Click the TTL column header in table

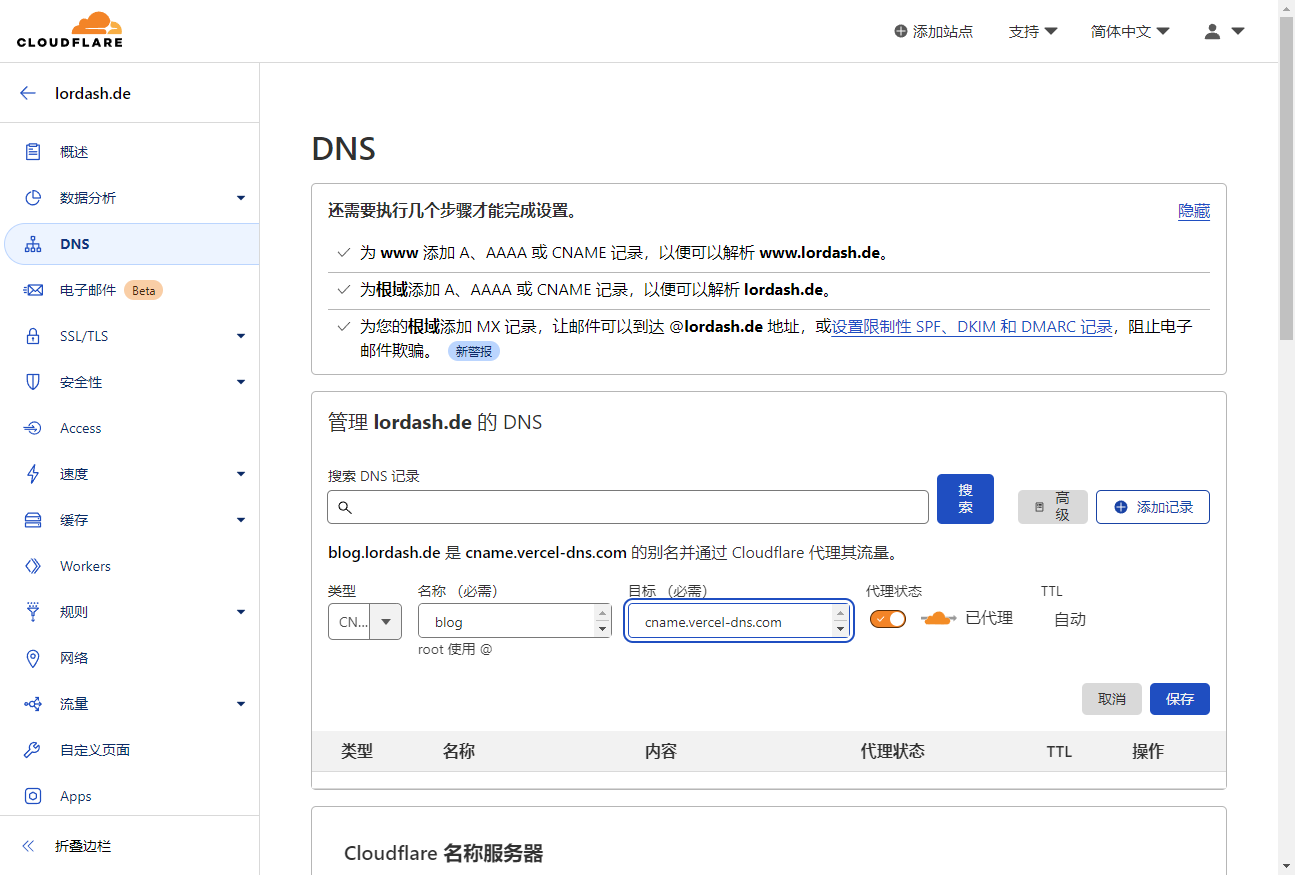(x=1059, y=752)
